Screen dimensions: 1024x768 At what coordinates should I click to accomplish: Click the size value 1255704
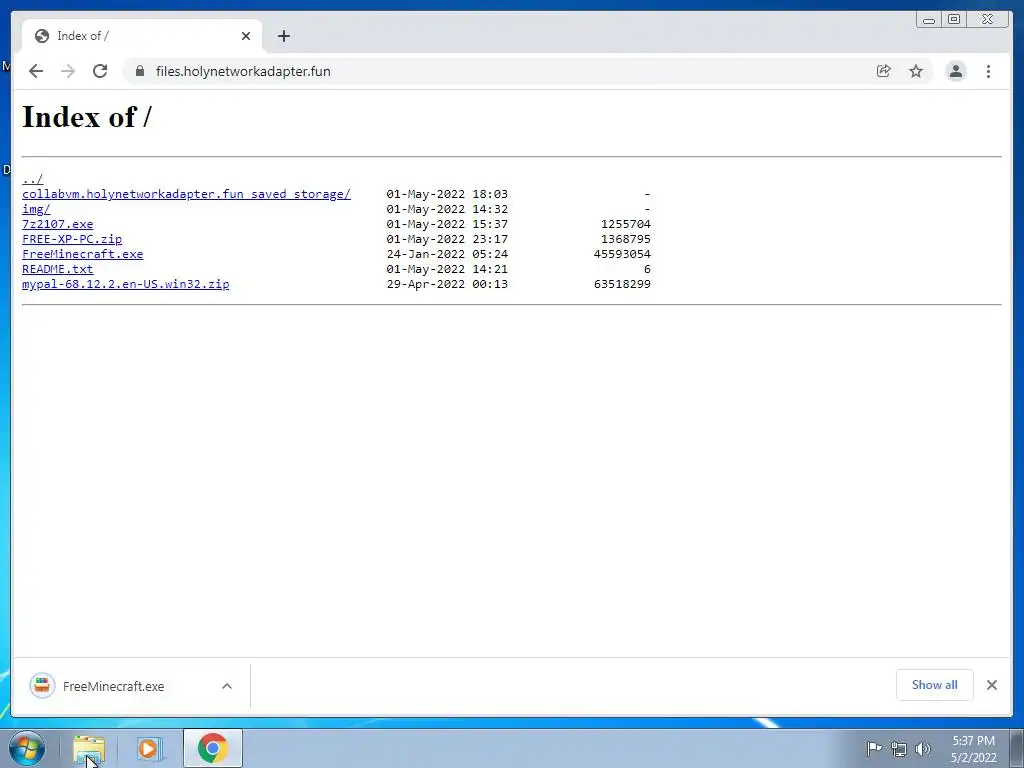[x=626, y=224]
